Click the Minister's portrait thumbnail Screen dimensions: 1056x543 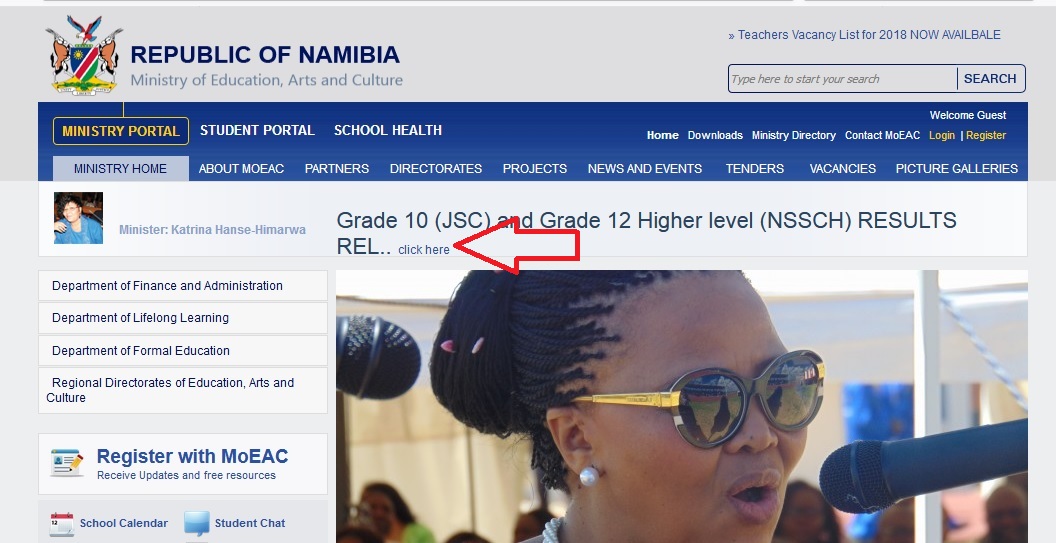click(x=78, y=218)
